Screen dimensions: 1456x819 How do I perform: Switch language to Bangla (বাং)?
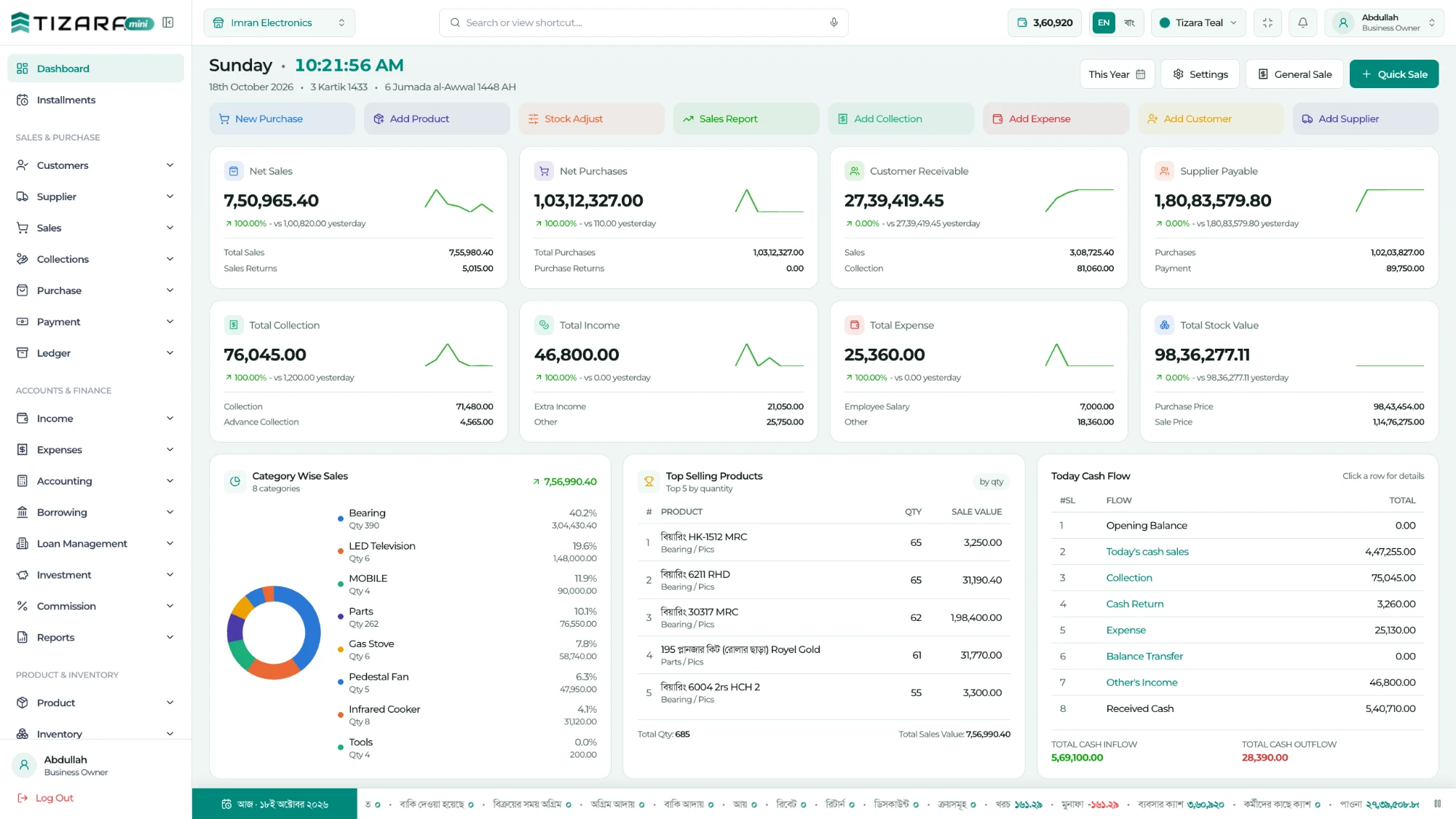point(1130,23)
